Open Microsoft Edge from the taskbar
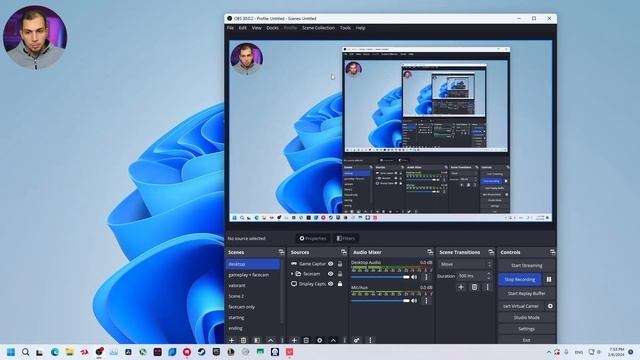Image resolution: width=640 pixels, height=360 pixels. 55,352
